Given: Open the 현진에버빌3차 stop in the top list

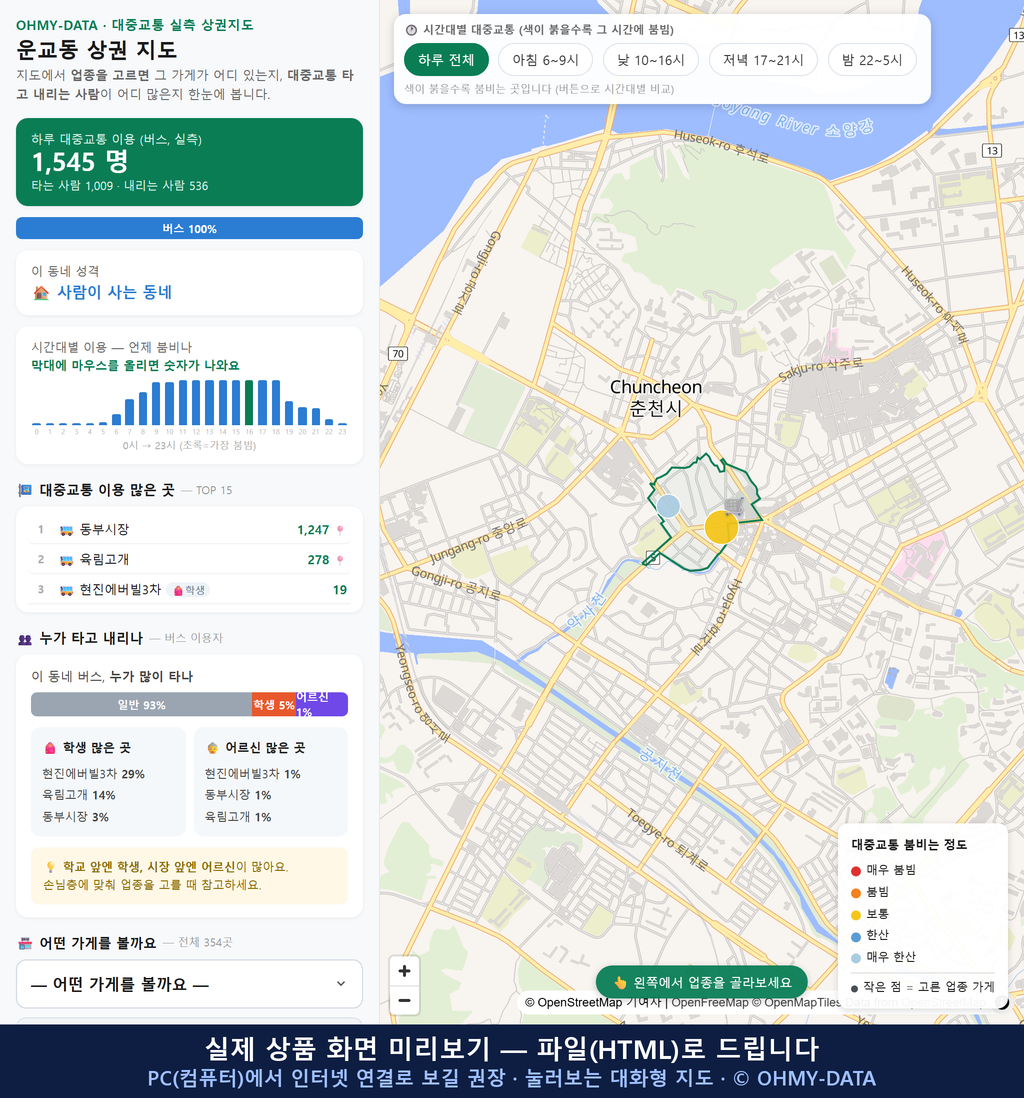Looking at the screenshot, I should pyautogui.click(x=189, y=590).
